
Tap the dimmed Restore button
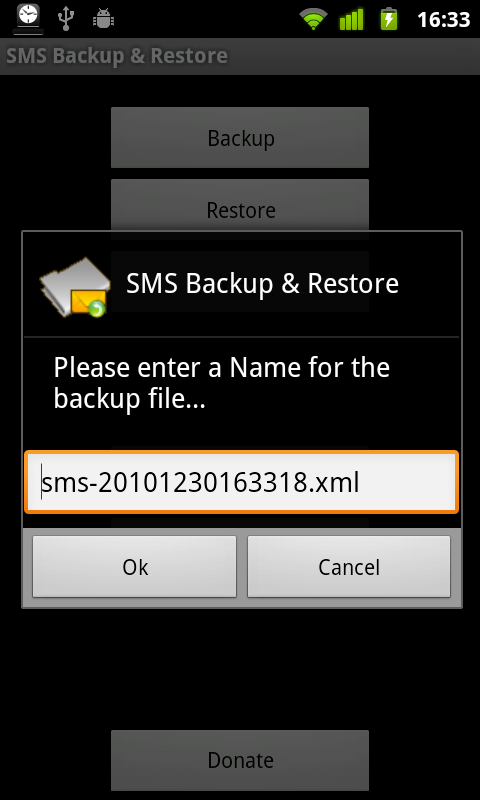click(x=240, y=204)
